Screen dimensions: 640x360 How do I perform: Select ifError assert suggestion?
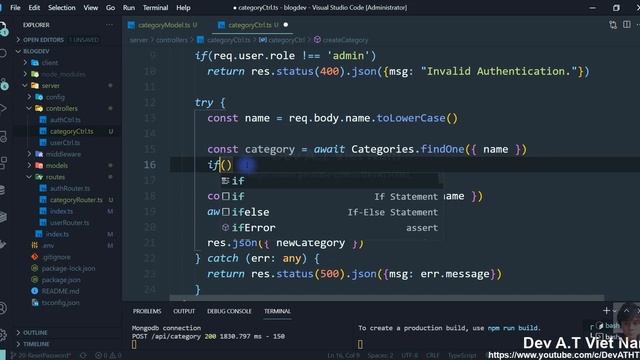click(331, 227)
